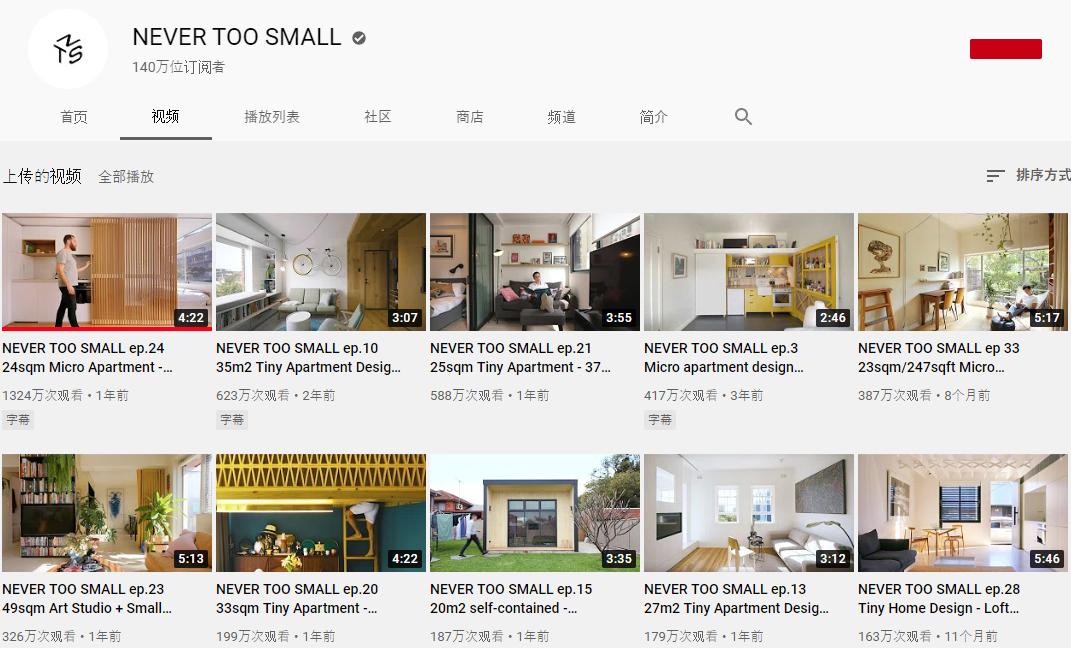Open ep.21 25sqm Tiny Apartment thumbnail
This screenshot has width=1071, height=648.
click(x=535, y=272)
